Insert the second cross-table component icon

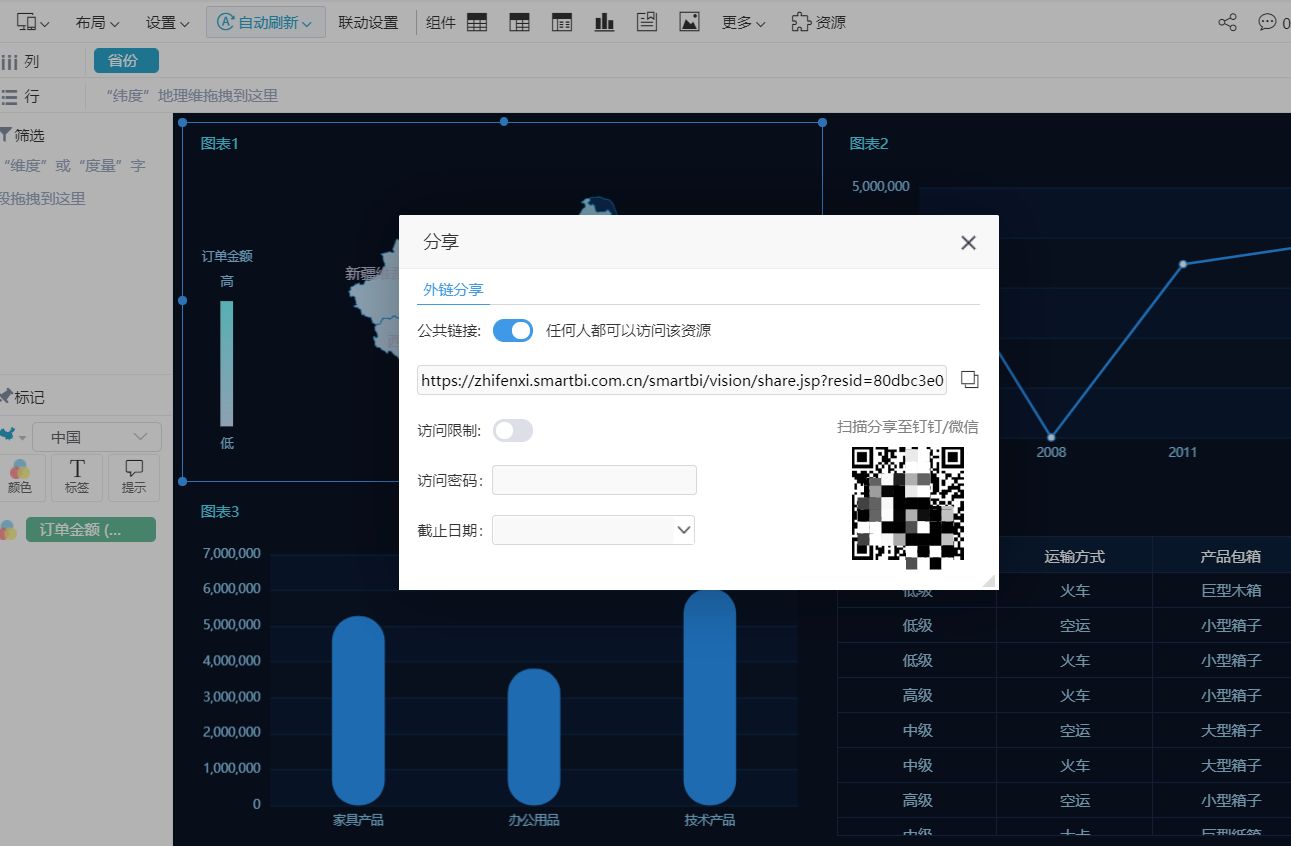519,22
